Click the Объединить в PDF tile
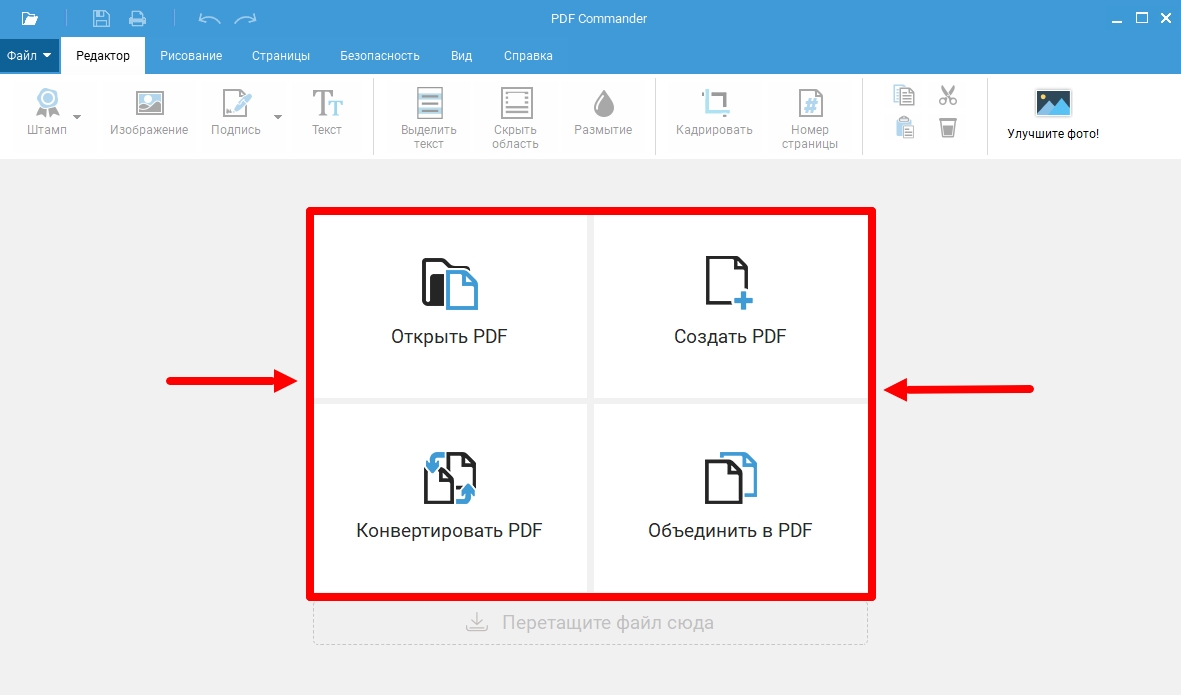Image resolution: width=1181 pixels, height=695 pixels. coord(730,497)
